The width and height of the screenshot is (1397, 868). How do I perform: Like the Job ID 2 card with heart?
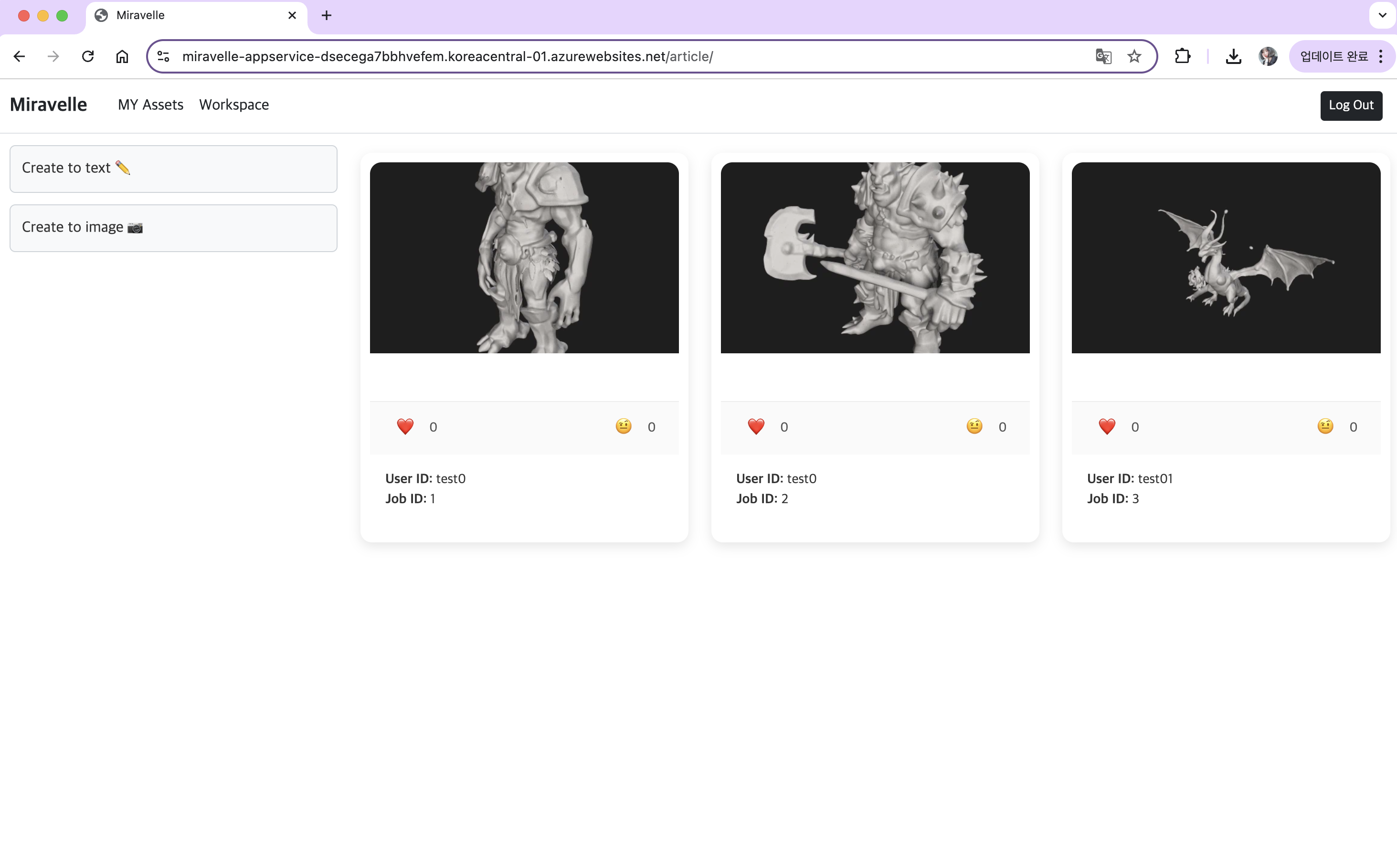tap(756, 426)
